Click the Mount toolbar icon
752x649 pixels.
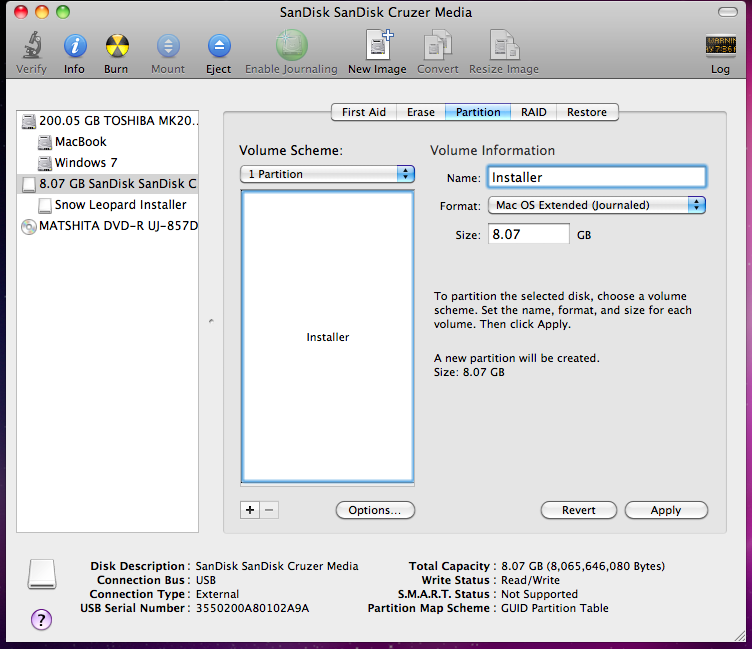pyautogui.click(x=168, y=46)
